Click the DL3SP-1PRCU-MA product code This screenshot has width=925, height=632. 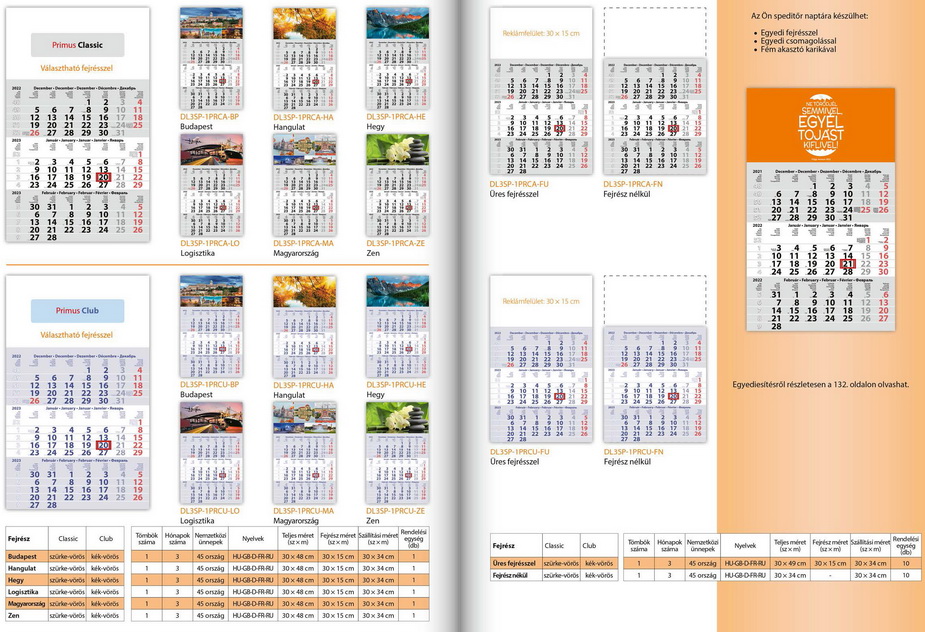pos(304,511)
